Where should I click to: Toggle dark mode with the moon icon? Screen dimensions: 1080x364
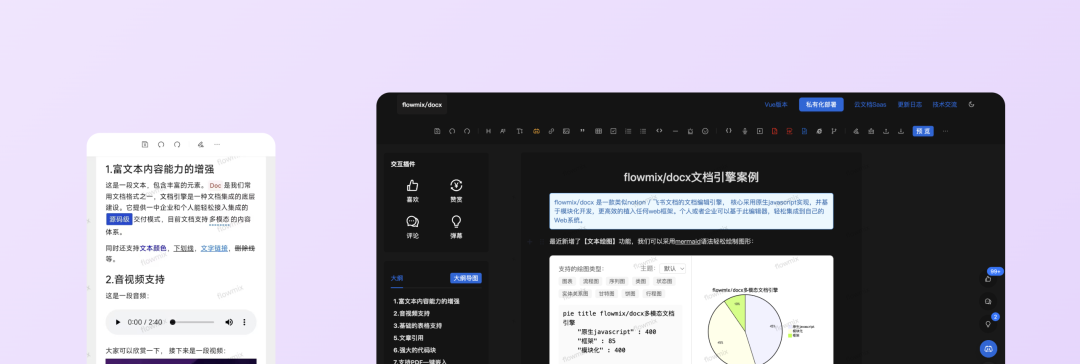click(972, 105)
